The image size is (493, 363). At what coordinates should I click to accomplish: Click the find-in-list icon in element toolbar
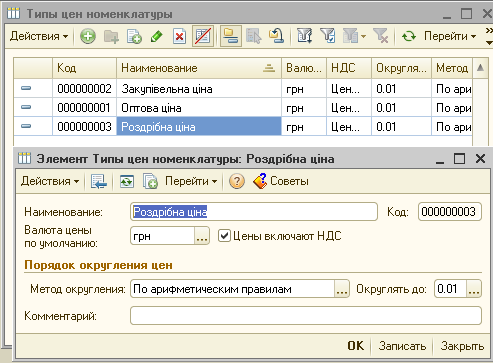[99, 181]
